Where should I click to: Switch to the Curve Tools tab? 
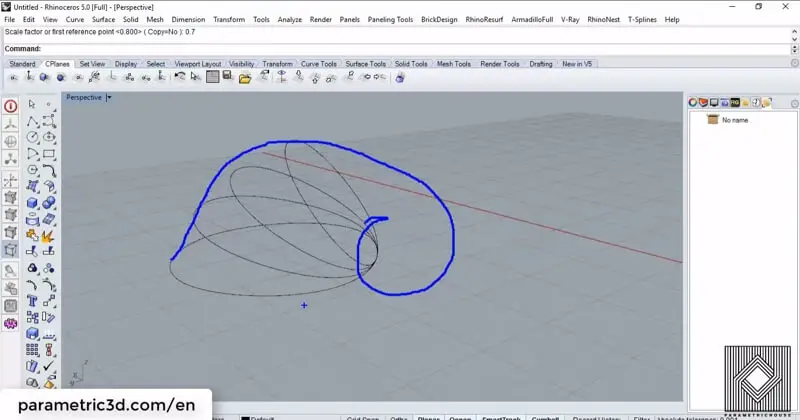pyautogui.click(x=320, y=64)
